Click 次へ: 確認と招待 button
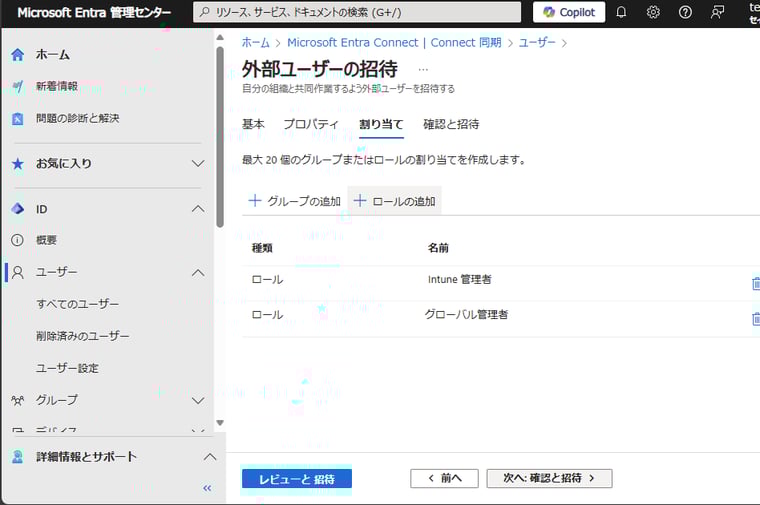 coord(550,478)
